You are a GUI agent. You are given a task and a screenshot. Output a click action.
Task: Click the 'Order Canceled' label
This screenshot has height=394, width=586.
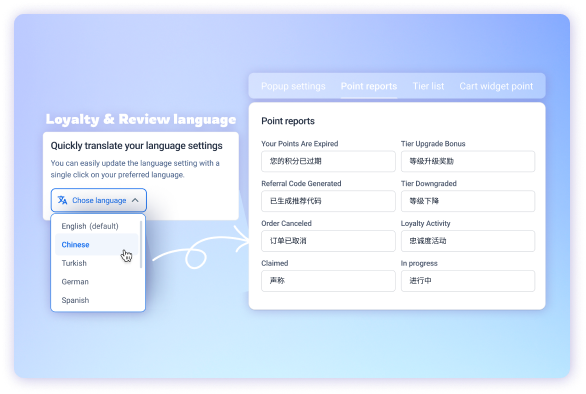(286, 224)
